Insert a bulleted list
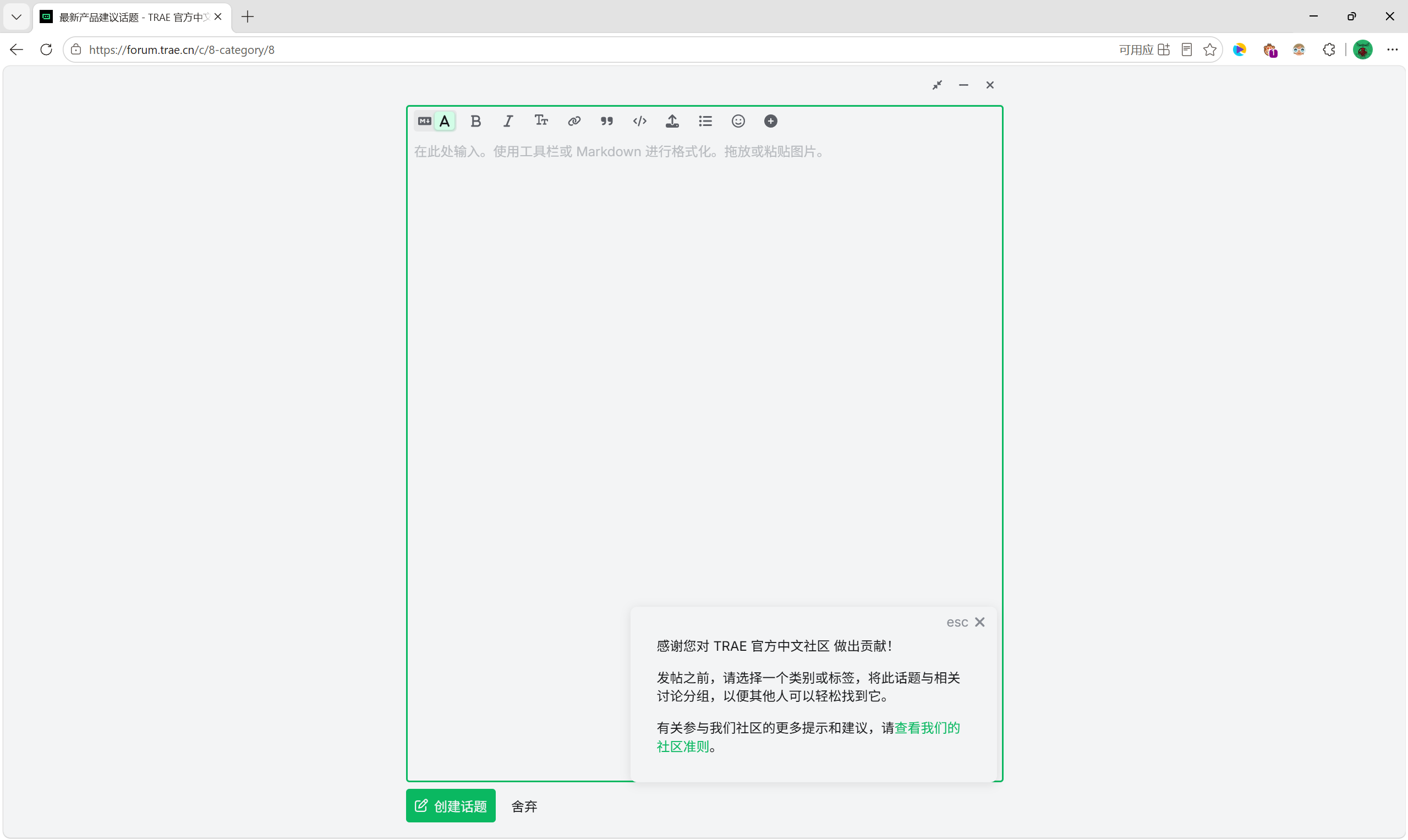The width and height of the screenshot is (1408, 840). click(x=705, y=121)
